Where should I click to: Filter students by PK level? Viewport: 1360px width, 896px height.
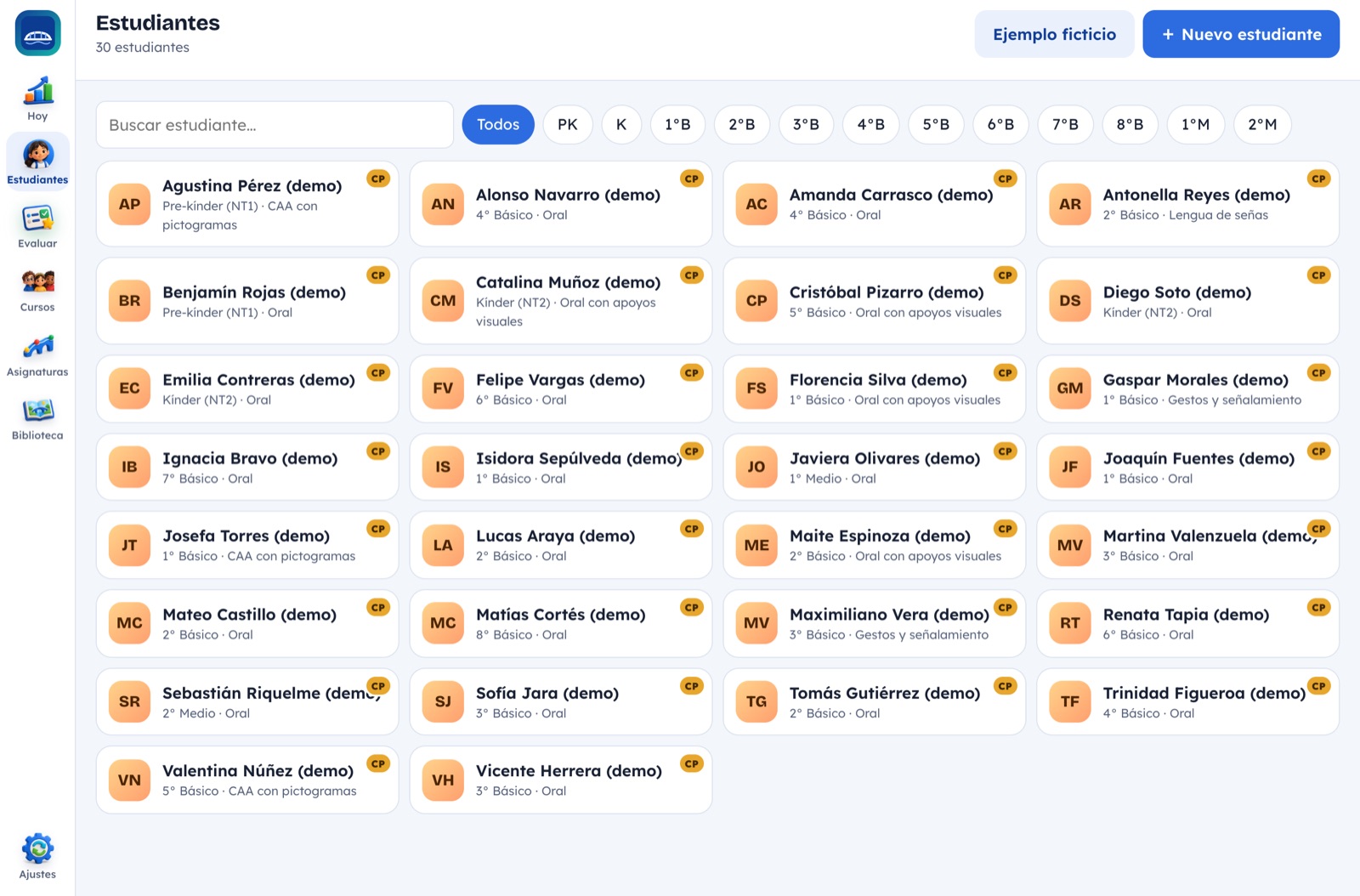pos(568,125)
